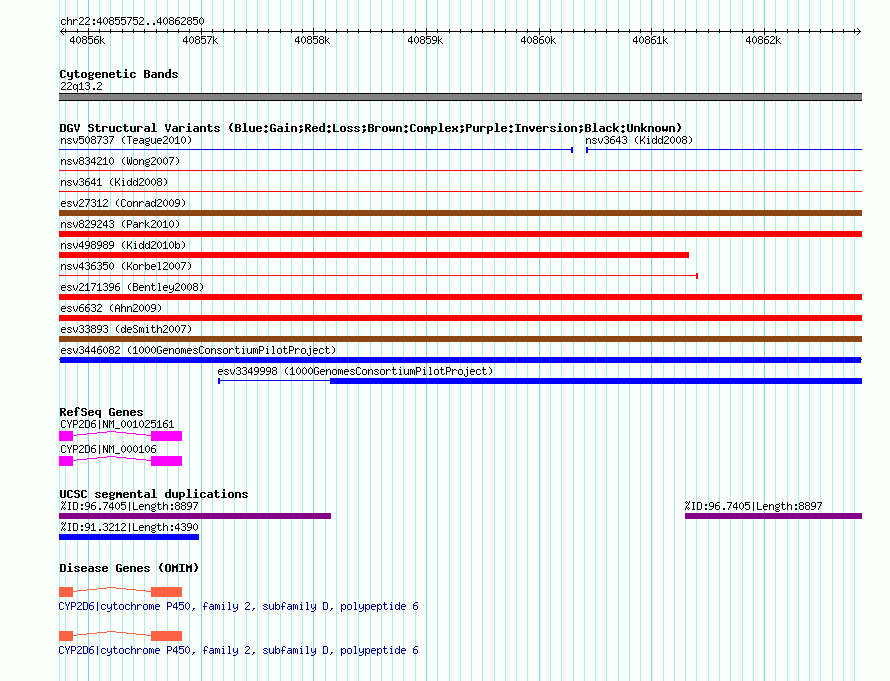The image size is (890, 681).
Task: Open the second CYP2D6 cytochrome P450 link
Action: click(x=238, y=650)
